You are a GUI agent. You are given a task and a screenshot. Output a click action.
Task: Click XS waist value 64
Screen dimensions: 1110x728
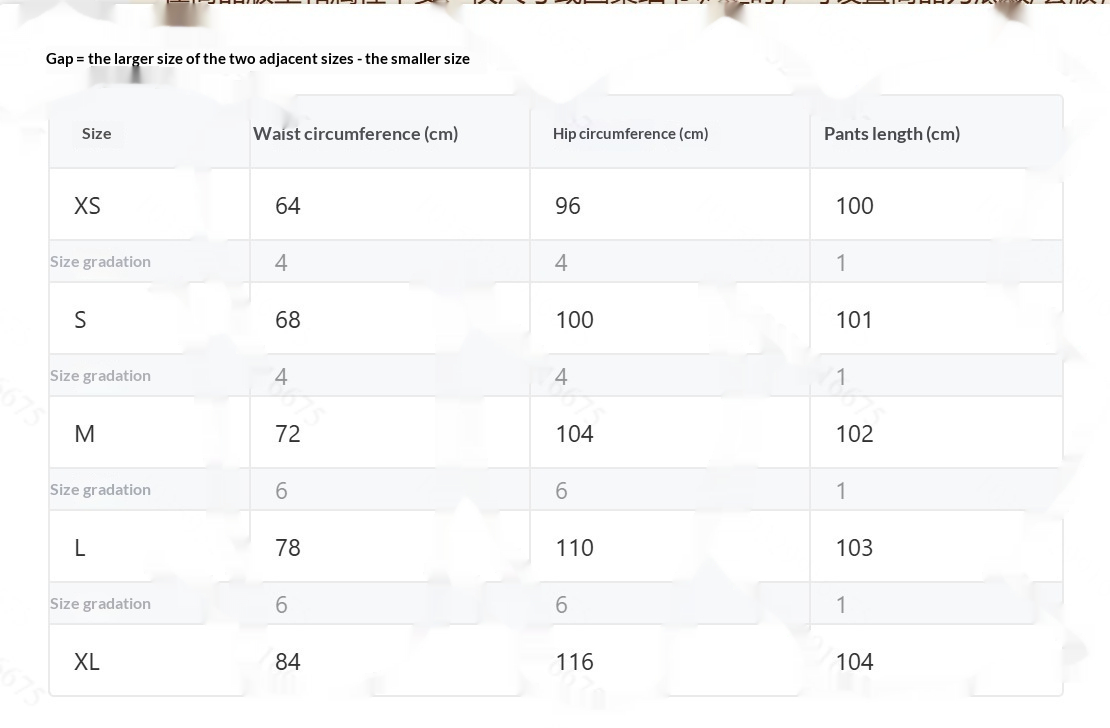(288, 205)
